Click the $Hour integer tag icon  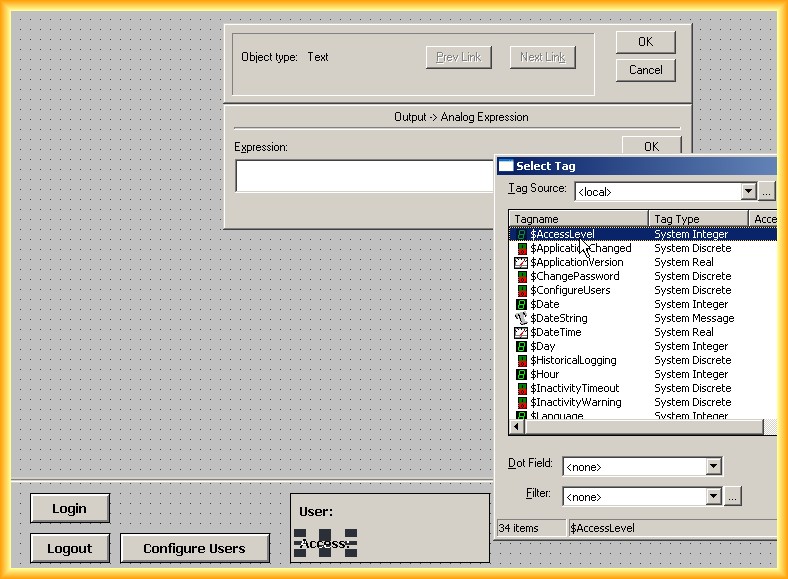coord(521,374)
